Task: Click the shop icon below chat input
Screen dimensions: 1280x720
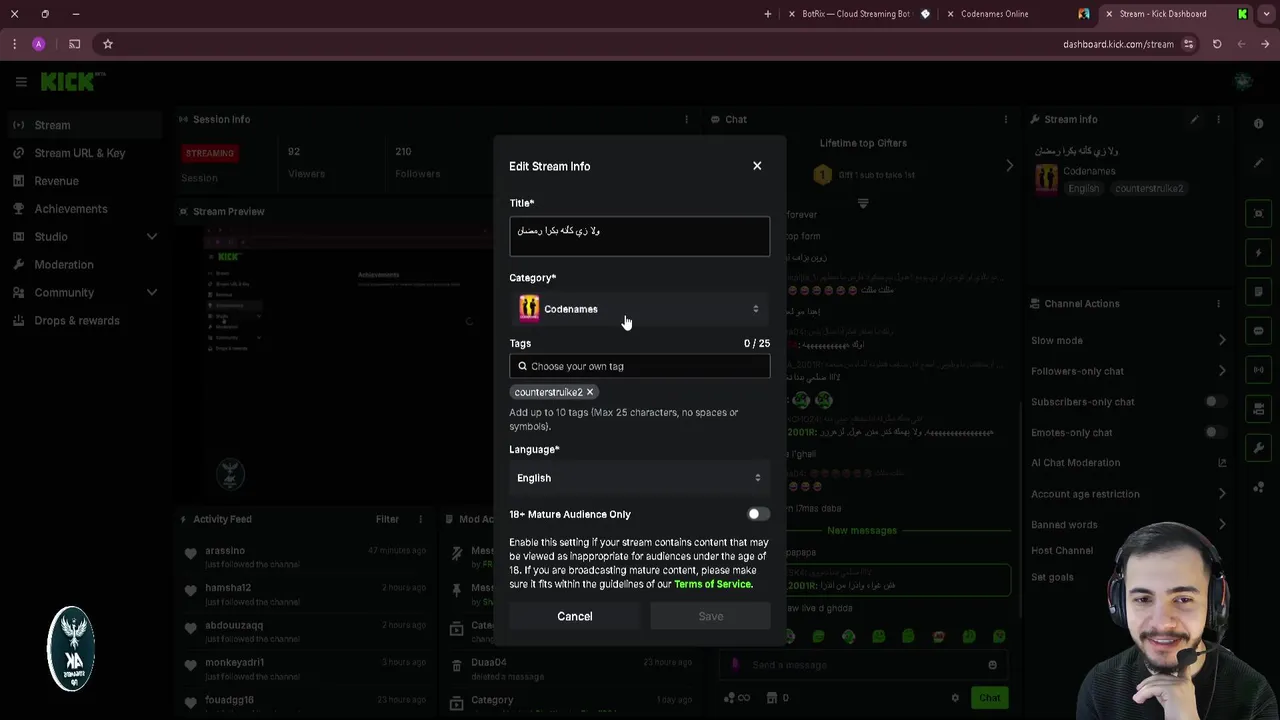Action: click(x=771, y=698)
